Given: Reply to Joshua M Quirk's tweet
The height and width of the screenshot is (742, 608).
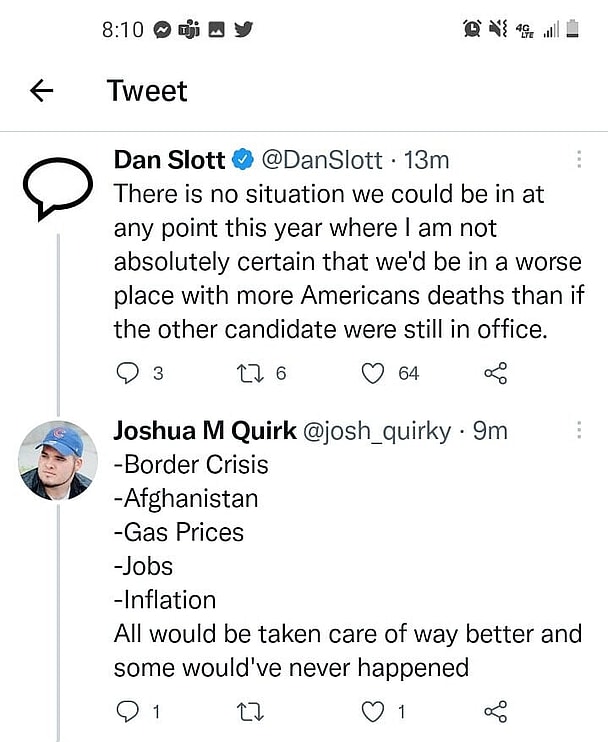Looking at the screenshot, I should click(x=127, y=712).
